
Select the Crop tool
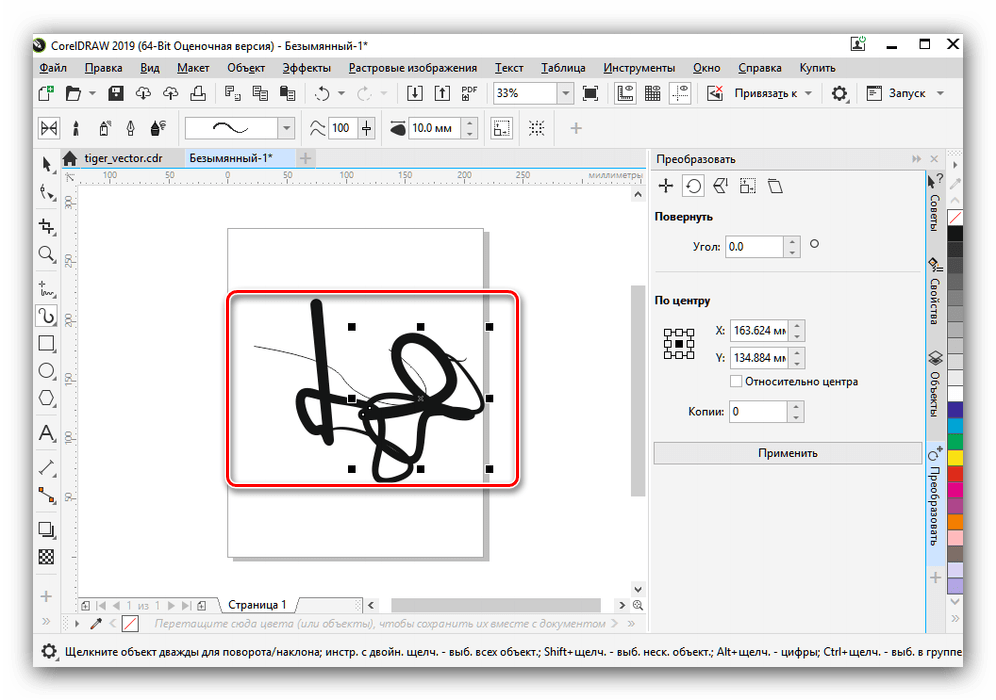[x=47, y=225]
